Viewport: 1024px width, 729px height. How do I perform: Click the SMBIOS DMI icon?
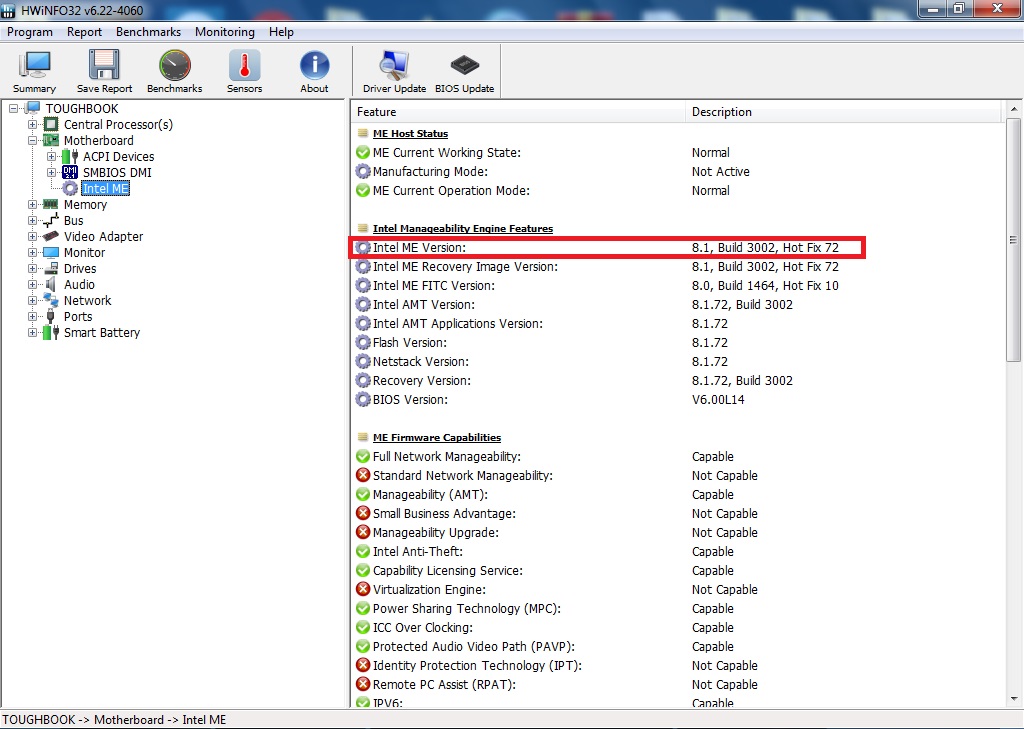(70, 172)
